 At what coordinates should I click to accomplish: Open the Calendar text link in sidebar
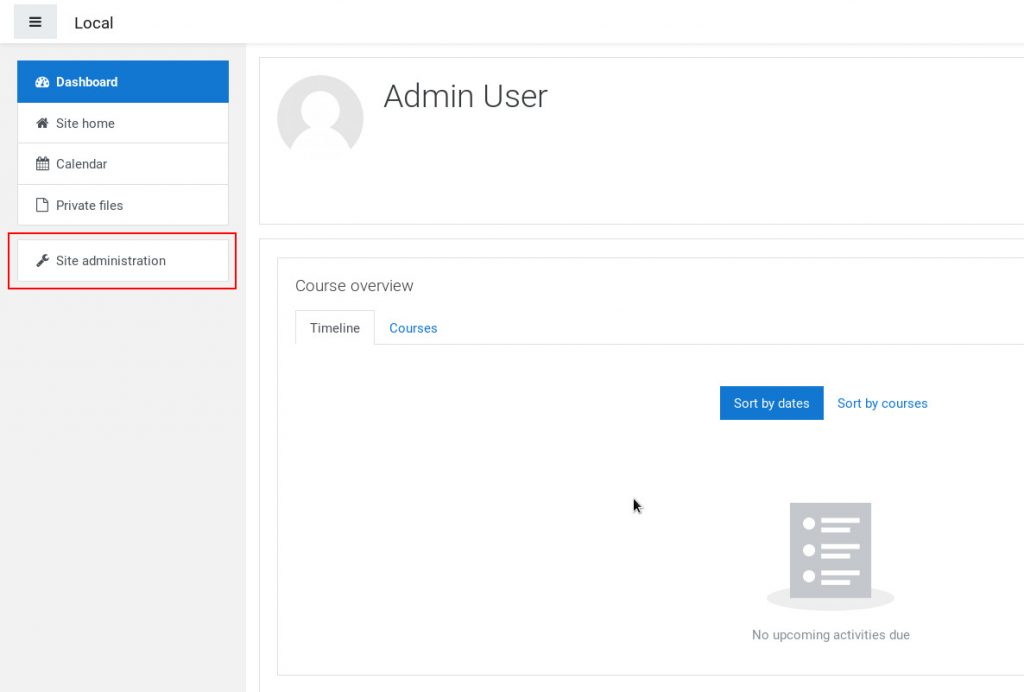point(81,164)
